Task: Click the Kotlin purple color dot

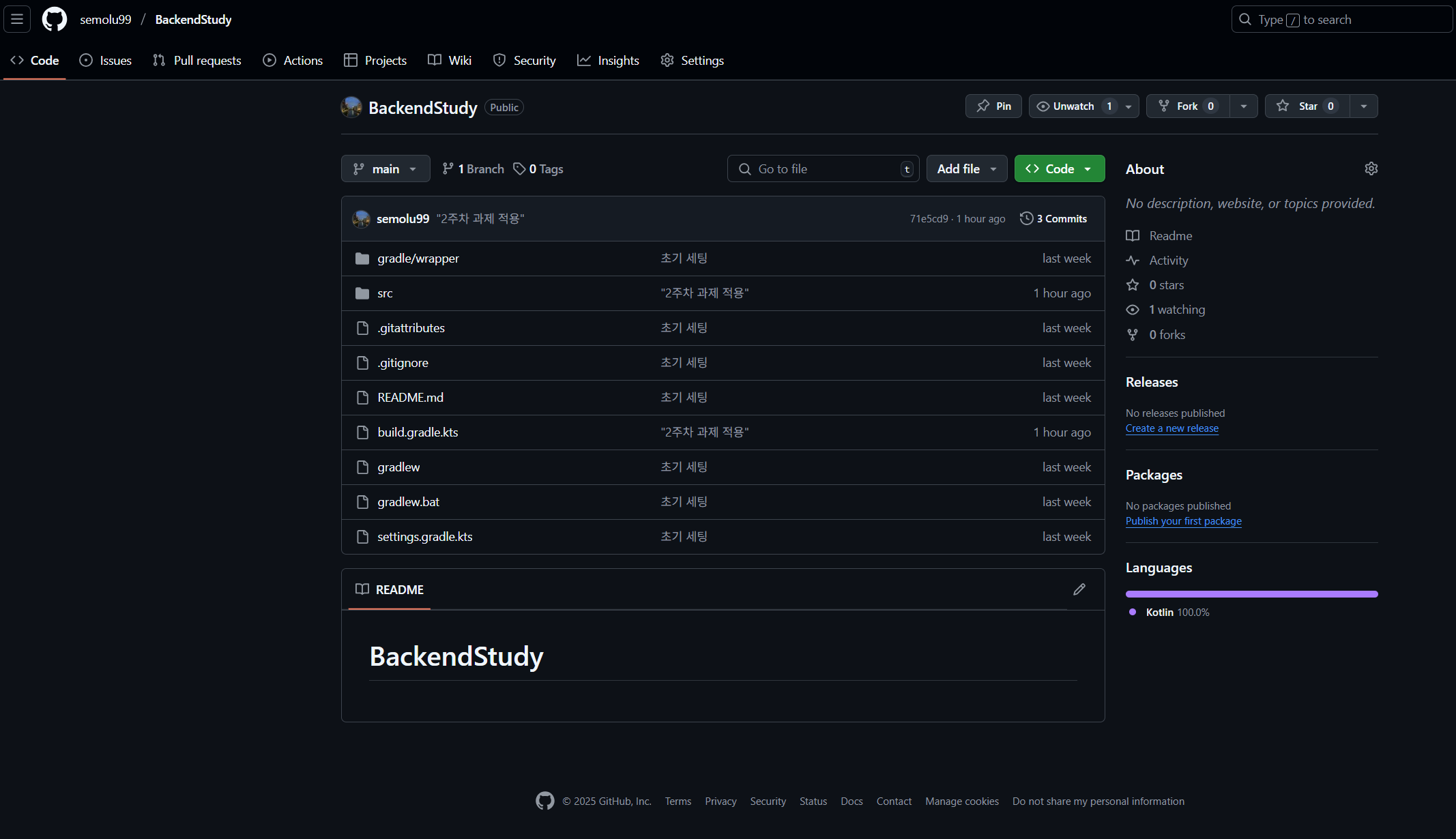Action: [x=1133, y=612]
